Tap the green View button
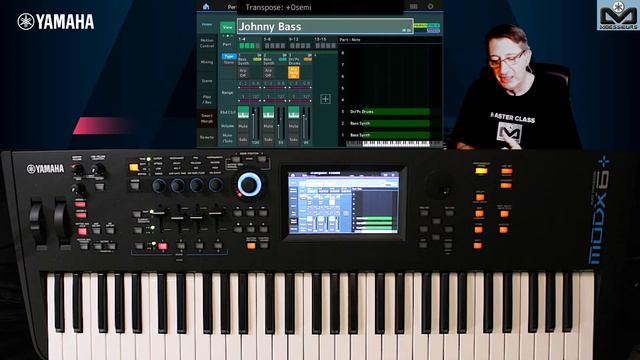This screenshot has width=640, height=360. click(227, 27)
